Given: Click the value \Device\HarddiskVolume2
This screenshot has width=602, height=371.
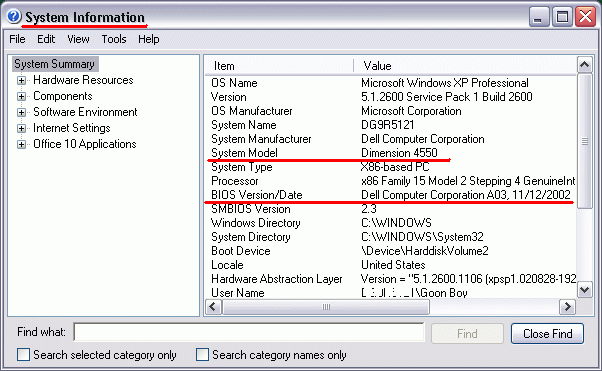Looking at the screenshot, I should click(x=425, y=251).
